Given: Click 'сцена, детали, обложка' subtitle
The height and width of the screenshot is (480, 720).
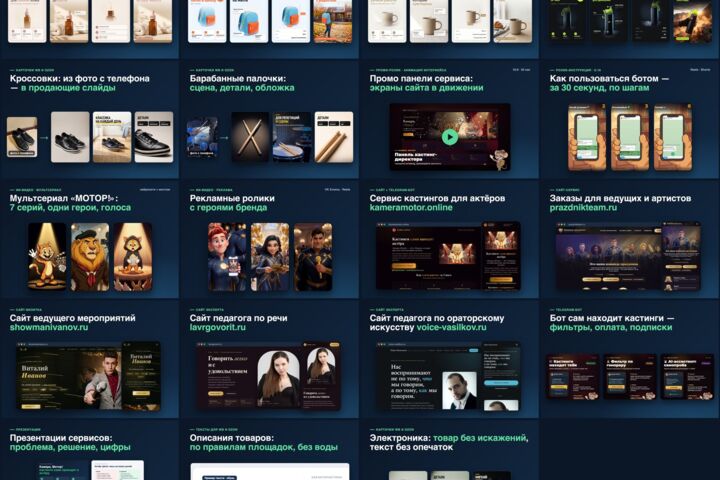Looking at the screenshot, I should tap(242, 88).
